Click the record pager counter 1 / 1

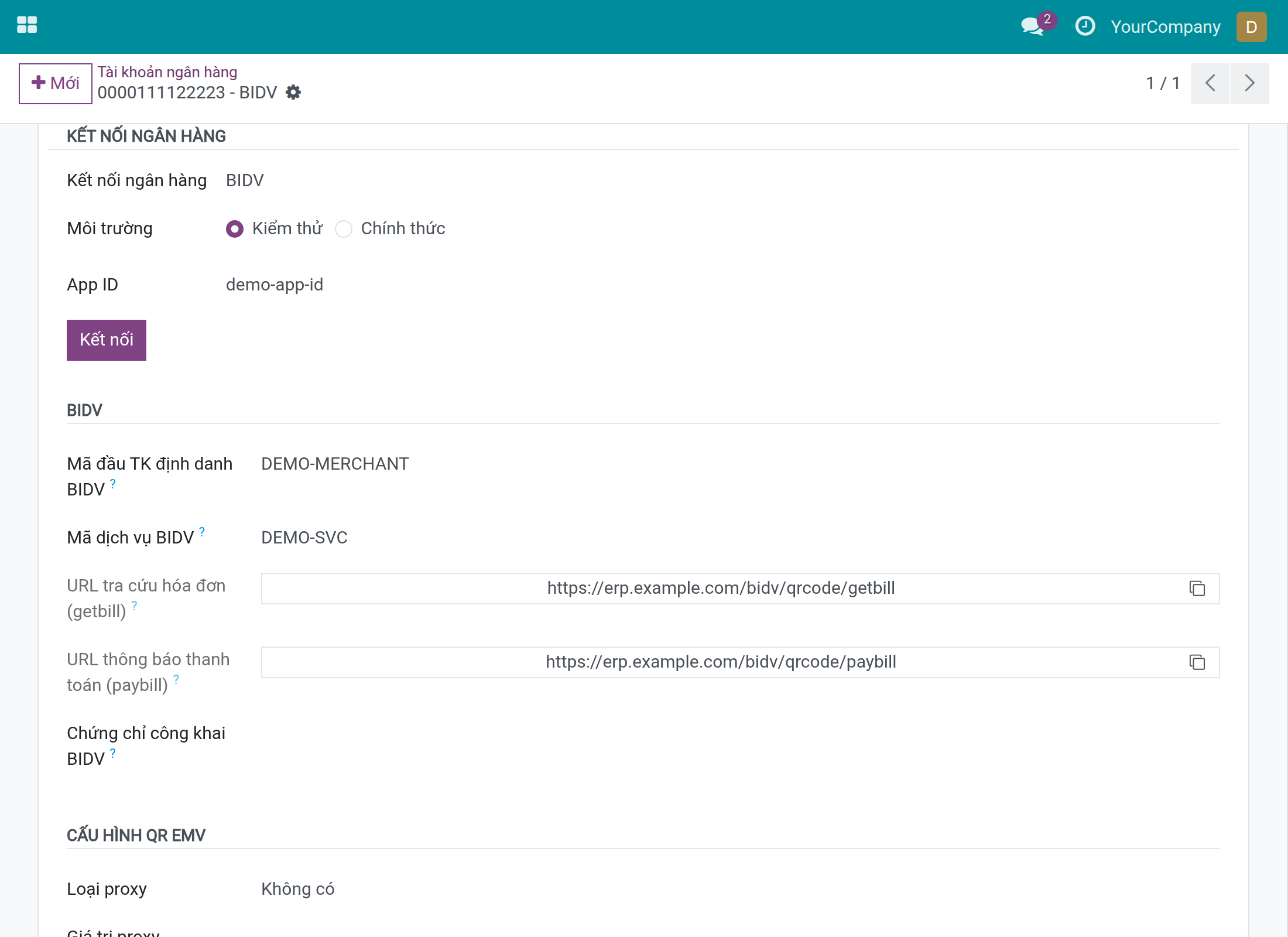click(x=1163, y=83)
